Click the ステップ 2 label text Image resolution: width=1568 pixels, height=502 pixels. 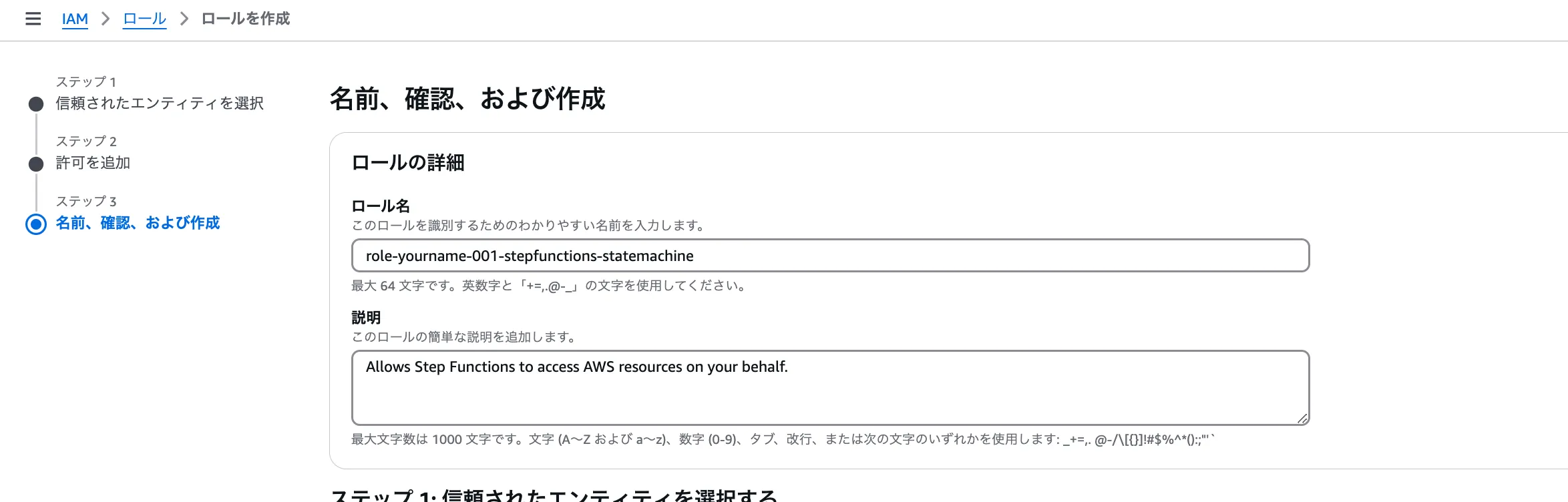(x=86, y=142)
